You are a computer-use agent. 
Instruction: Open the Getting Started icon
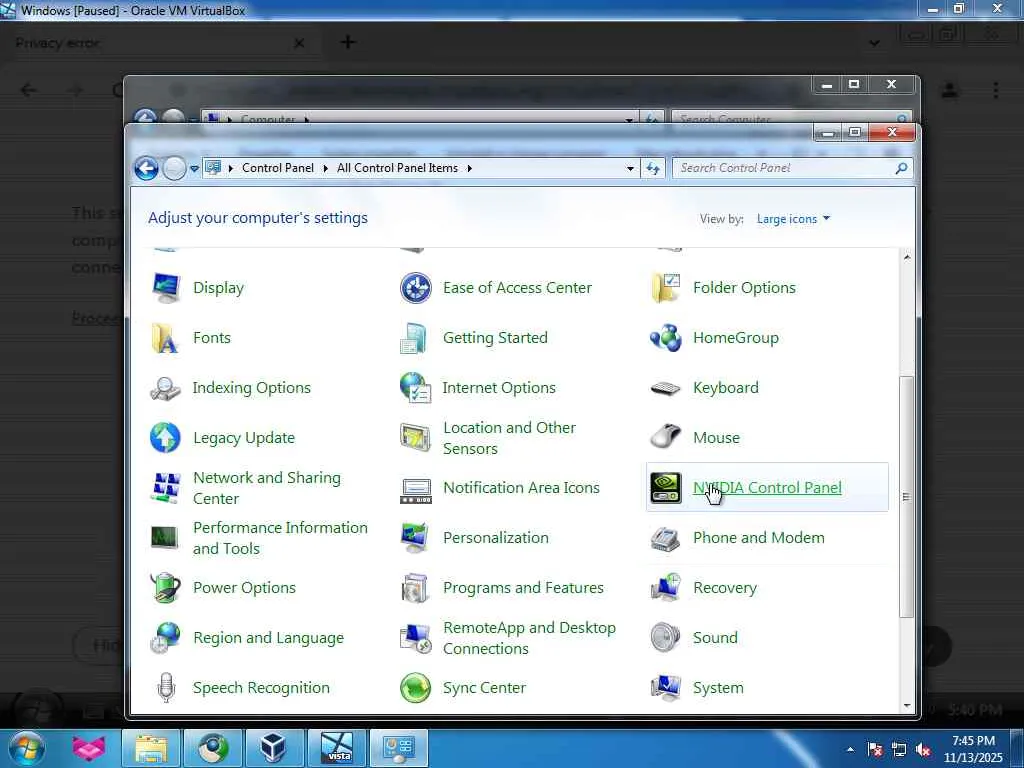[415, 338]
